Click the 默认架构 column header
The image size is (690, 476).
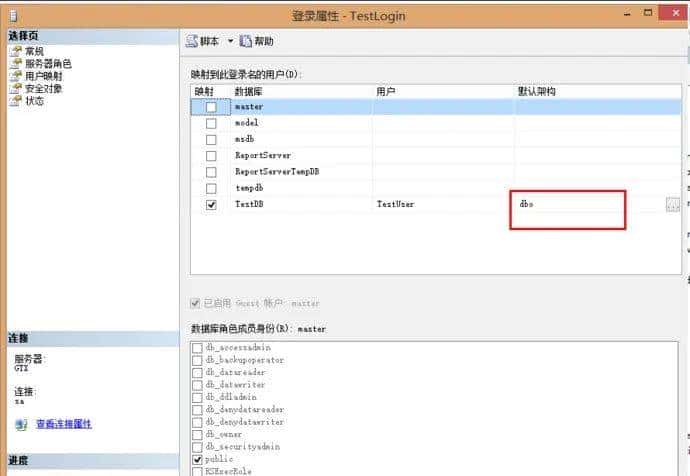tap(537, 92)
